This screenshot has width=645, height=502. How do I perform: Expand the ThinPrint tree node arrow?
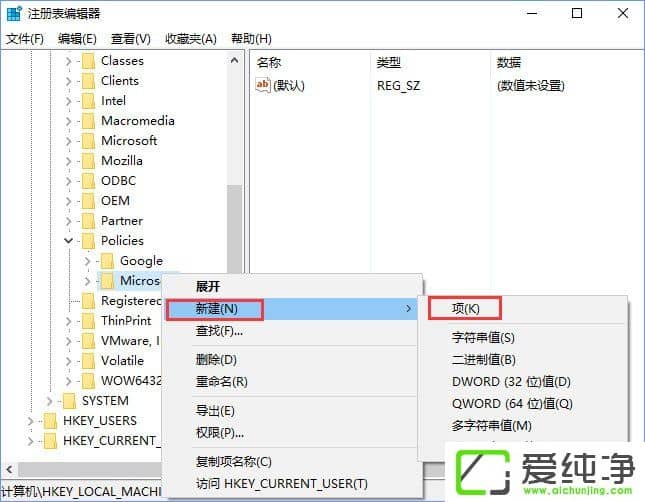point(69,321)
